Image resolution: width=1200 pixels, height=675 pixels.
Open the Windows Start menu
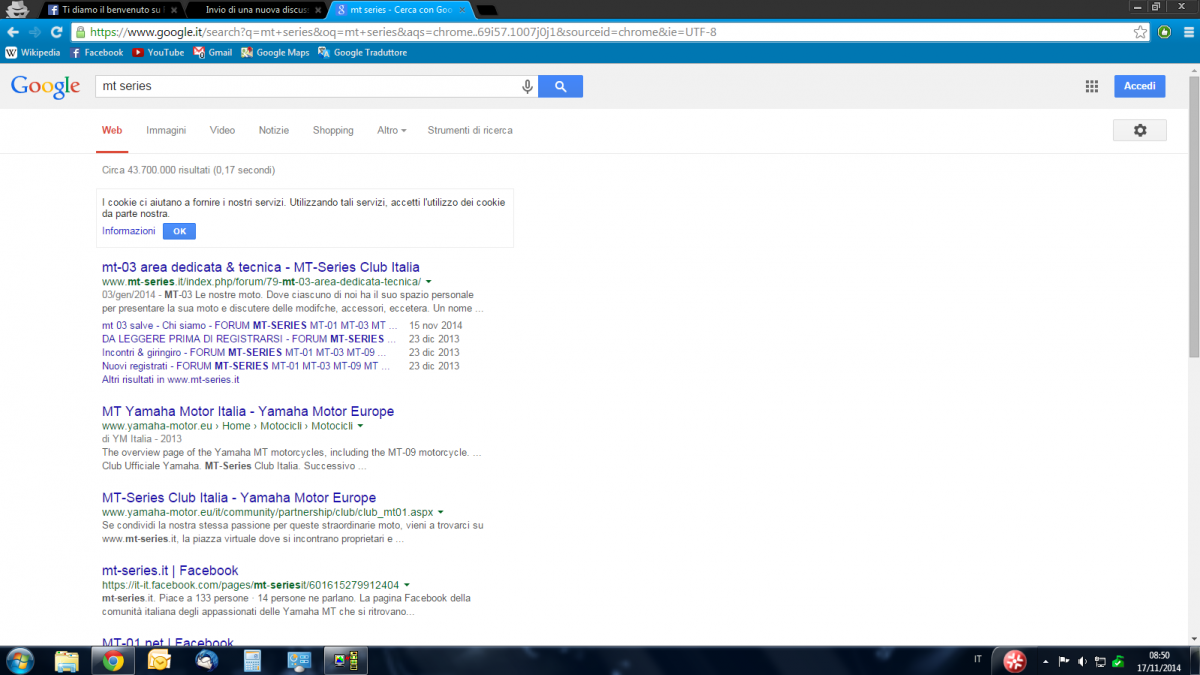point(19,660)
